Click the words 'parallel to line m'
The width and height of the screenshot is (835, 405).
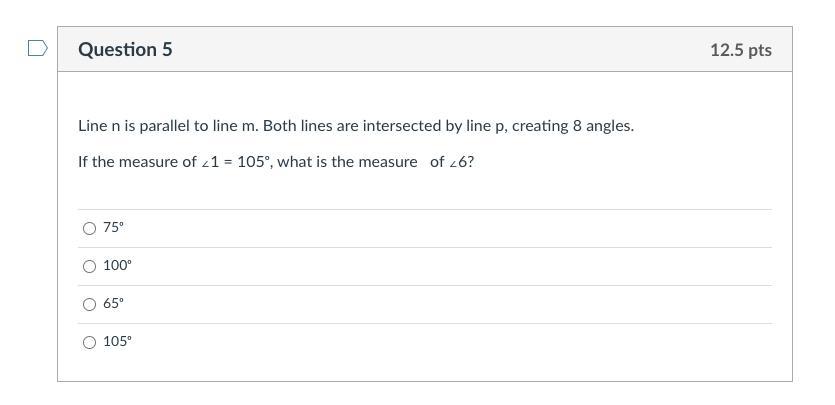click(x=198, y=126)
